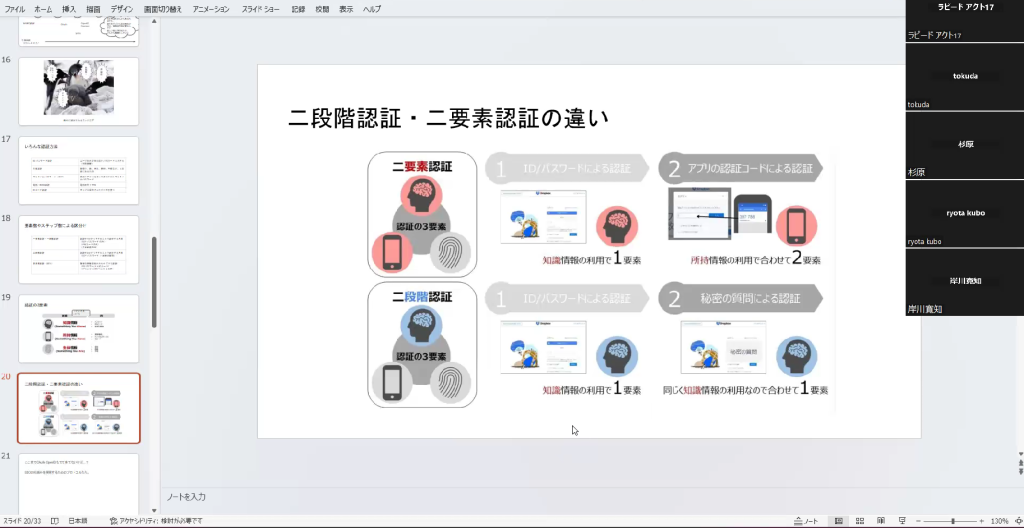Click the 日本語 language indicator
The height and width of the screenshot is (528, 1024).
click(78, 521)
